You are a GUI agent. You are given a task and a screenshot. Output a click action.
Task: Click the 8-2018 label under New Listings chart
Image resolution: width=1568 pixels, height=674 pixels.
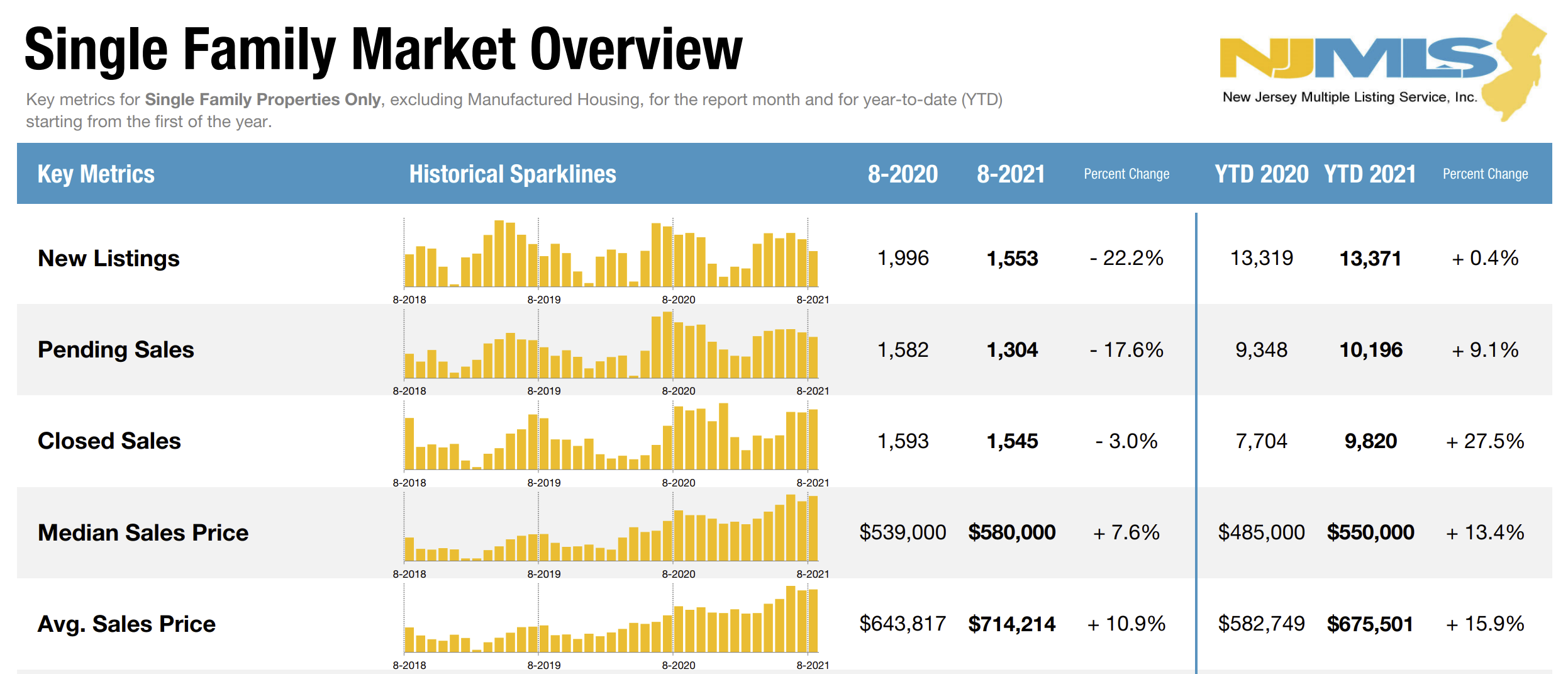coord(409,300)
